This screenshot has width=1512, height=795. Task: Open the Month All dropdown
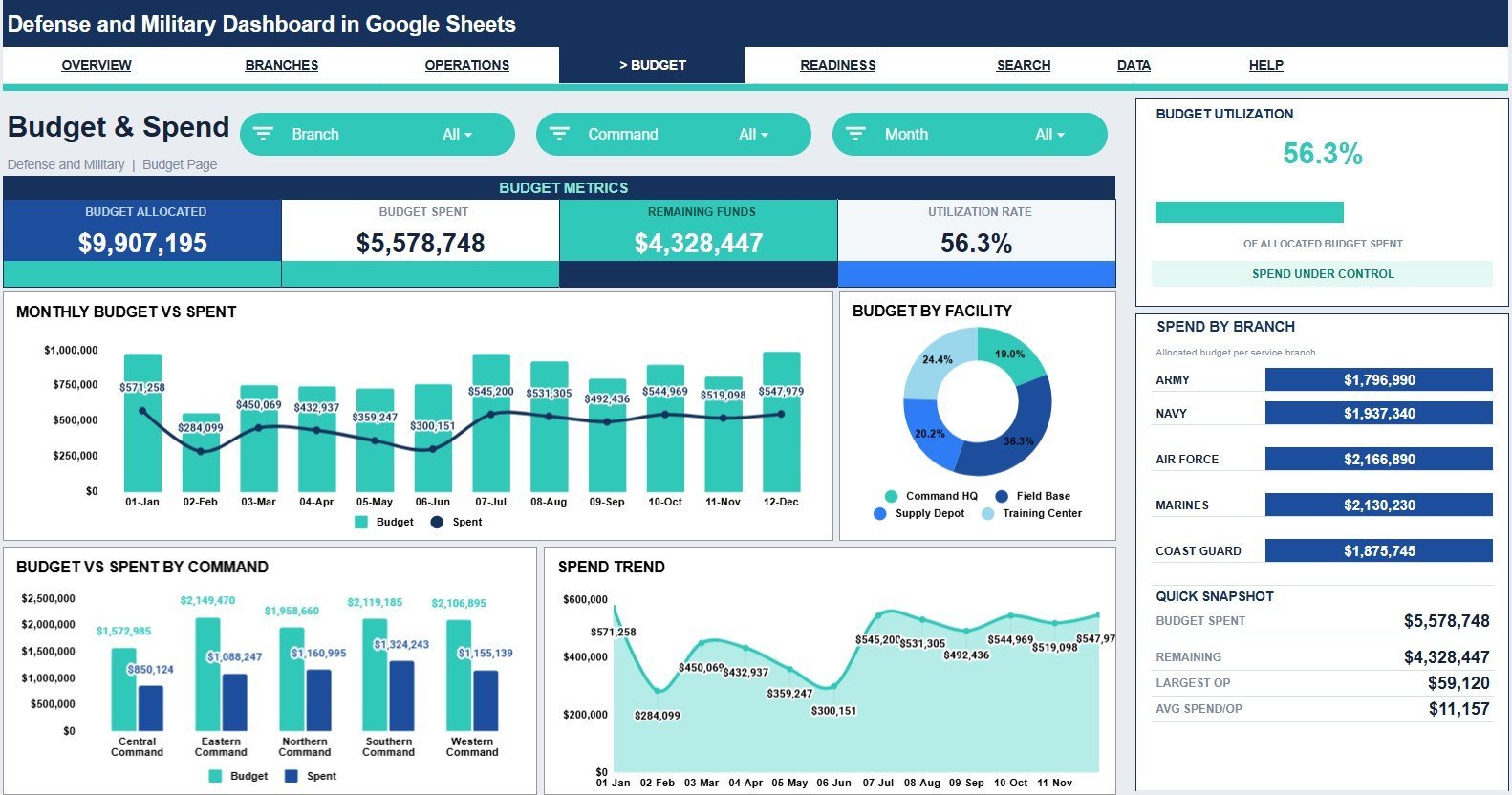[1049, 135]
